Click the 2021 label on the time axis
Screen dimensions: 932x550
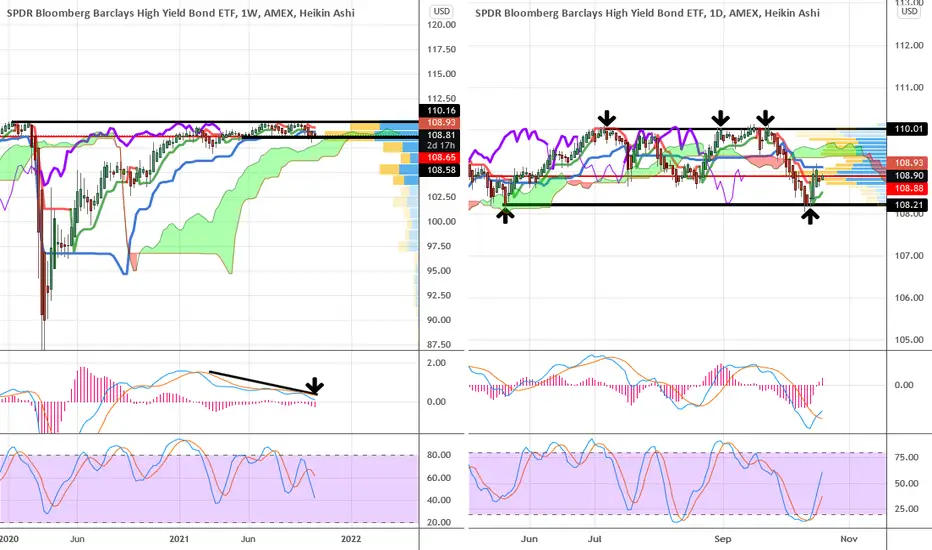tap(179, 539)
